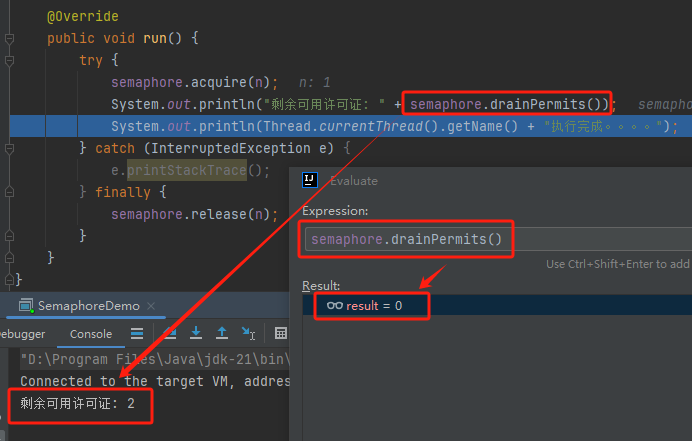The width and height of the screenshot is (692, 441).
Task: Click the Run to Cursor icon
Action: click(248, 333)
